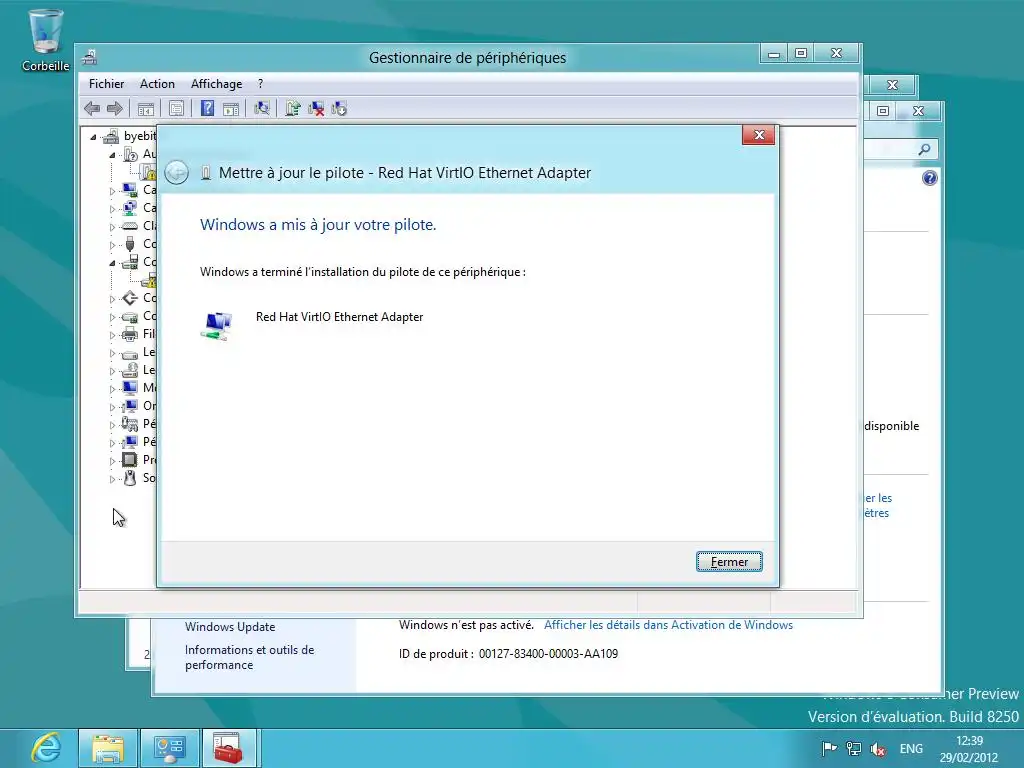The width and height of the screenshot is (1024, 768).
Task: Expand the 'Or' computer category
Action: (x=112, y=407)
